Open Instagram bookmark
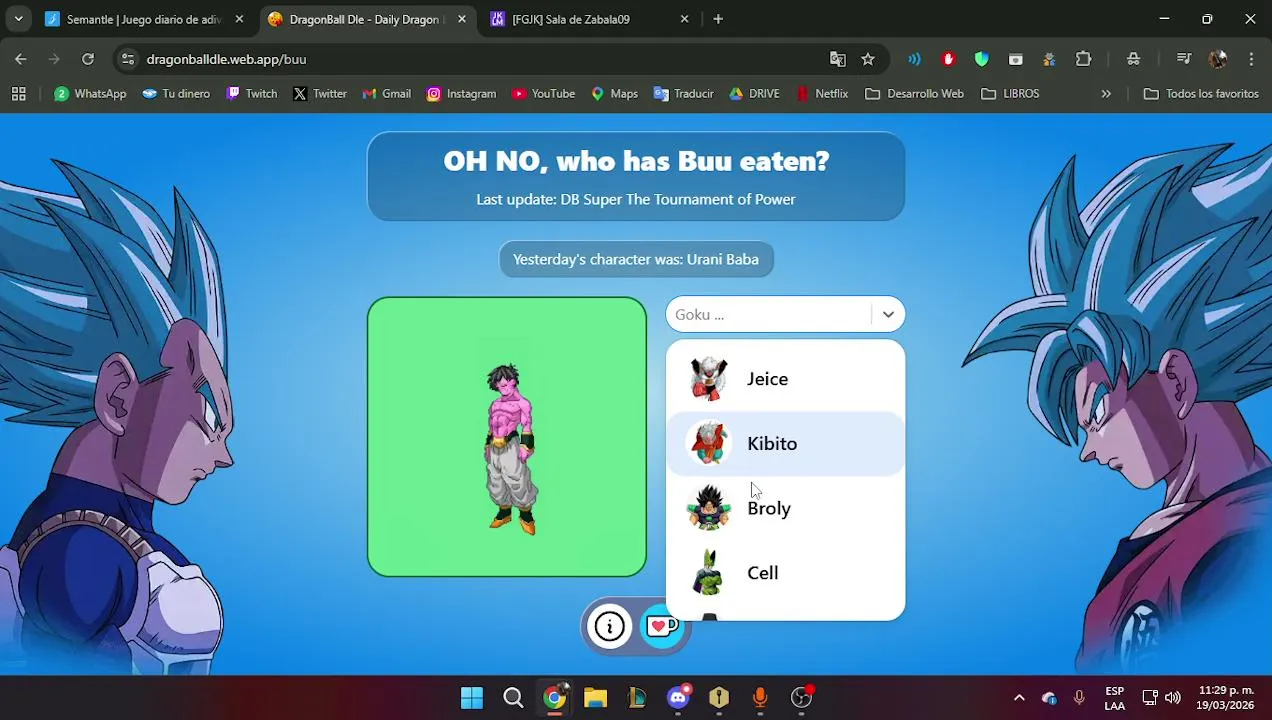Image resolution: width=1272 pixels, height=720 pixels. 461,94
